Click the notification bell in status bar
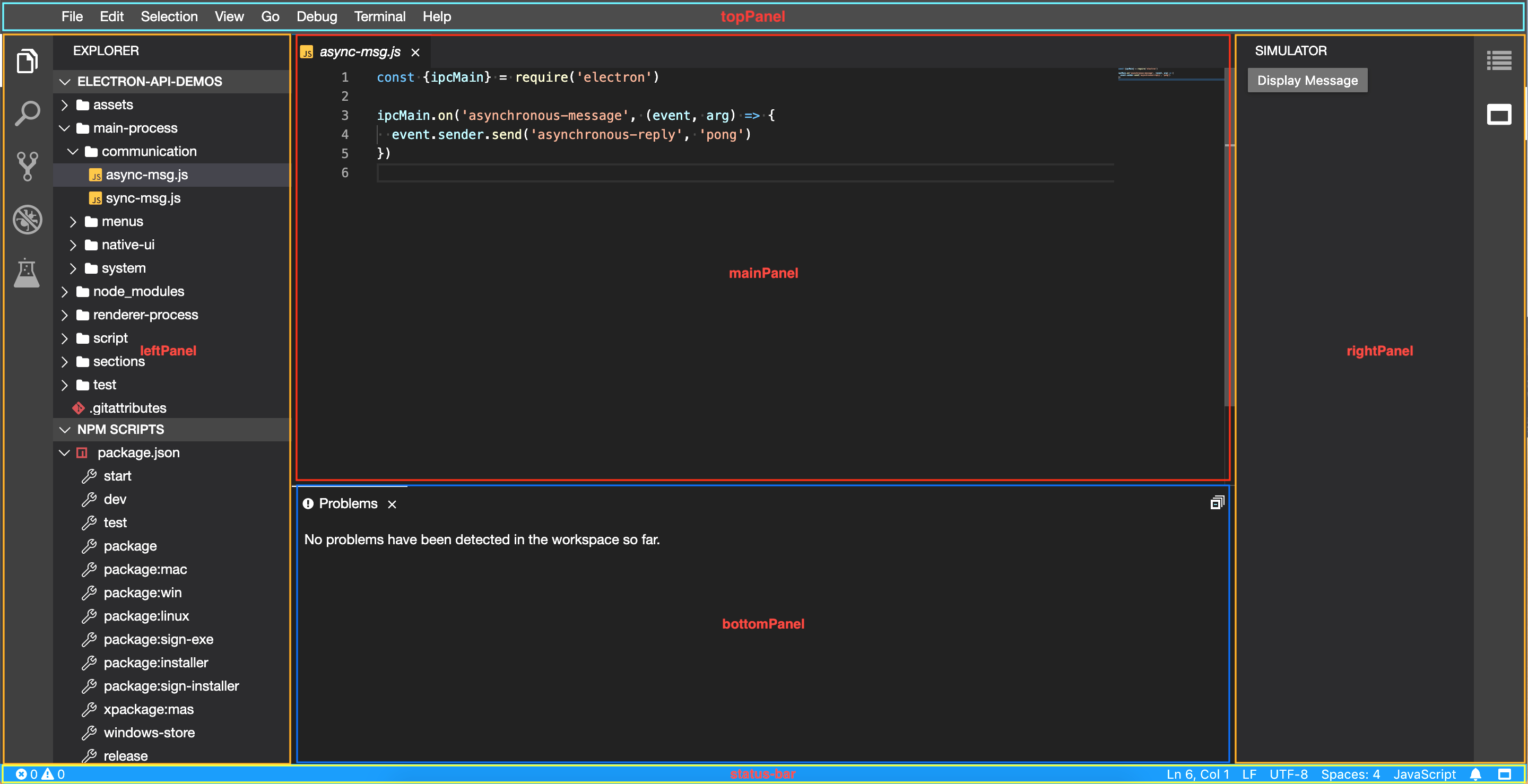The height and width of the screenshot is (784, 1528). pyautogui.click(x=1476, y=774)
